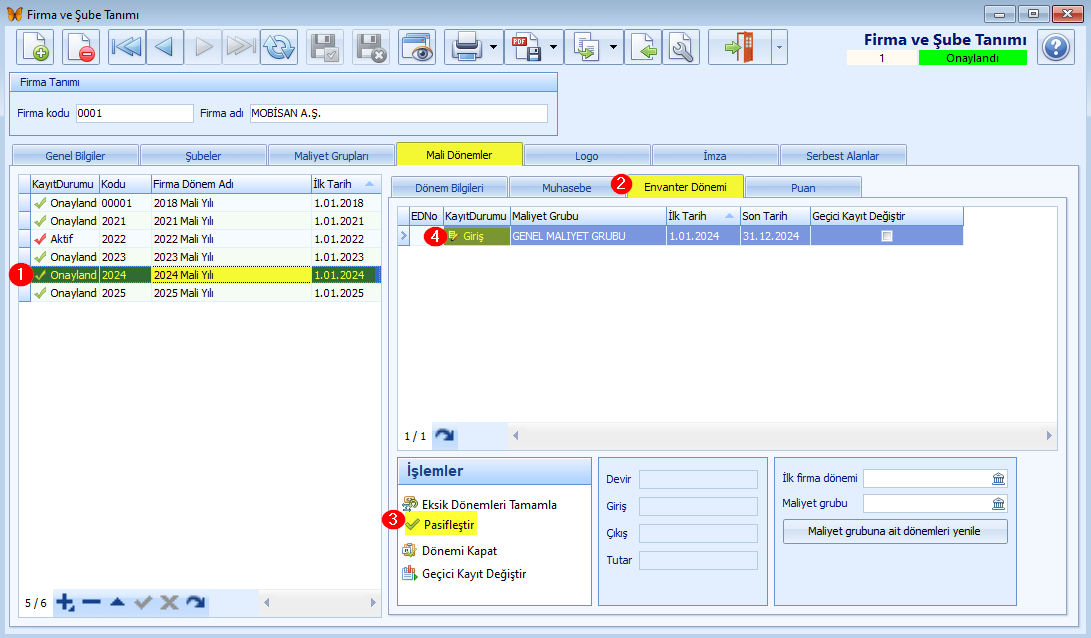
Task: Click the Envanter grid horizontal scrollbar
Action: point(783,436)
